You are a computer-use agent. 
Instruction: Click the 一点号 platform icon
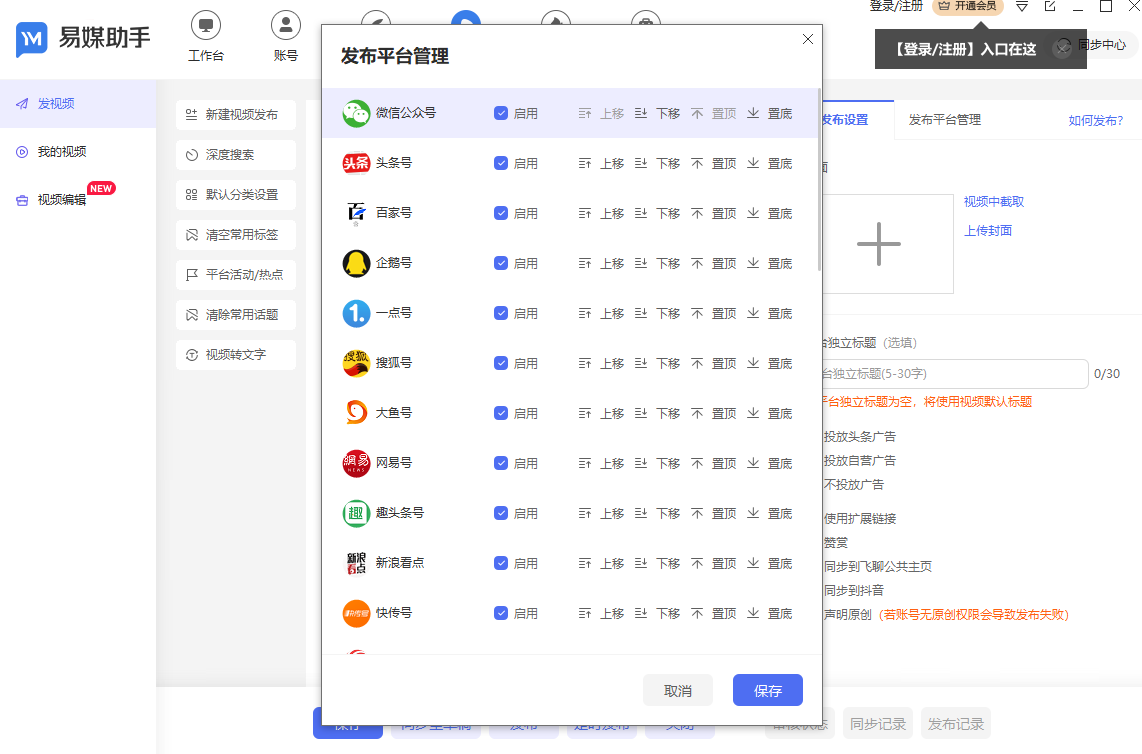(358, 312)
